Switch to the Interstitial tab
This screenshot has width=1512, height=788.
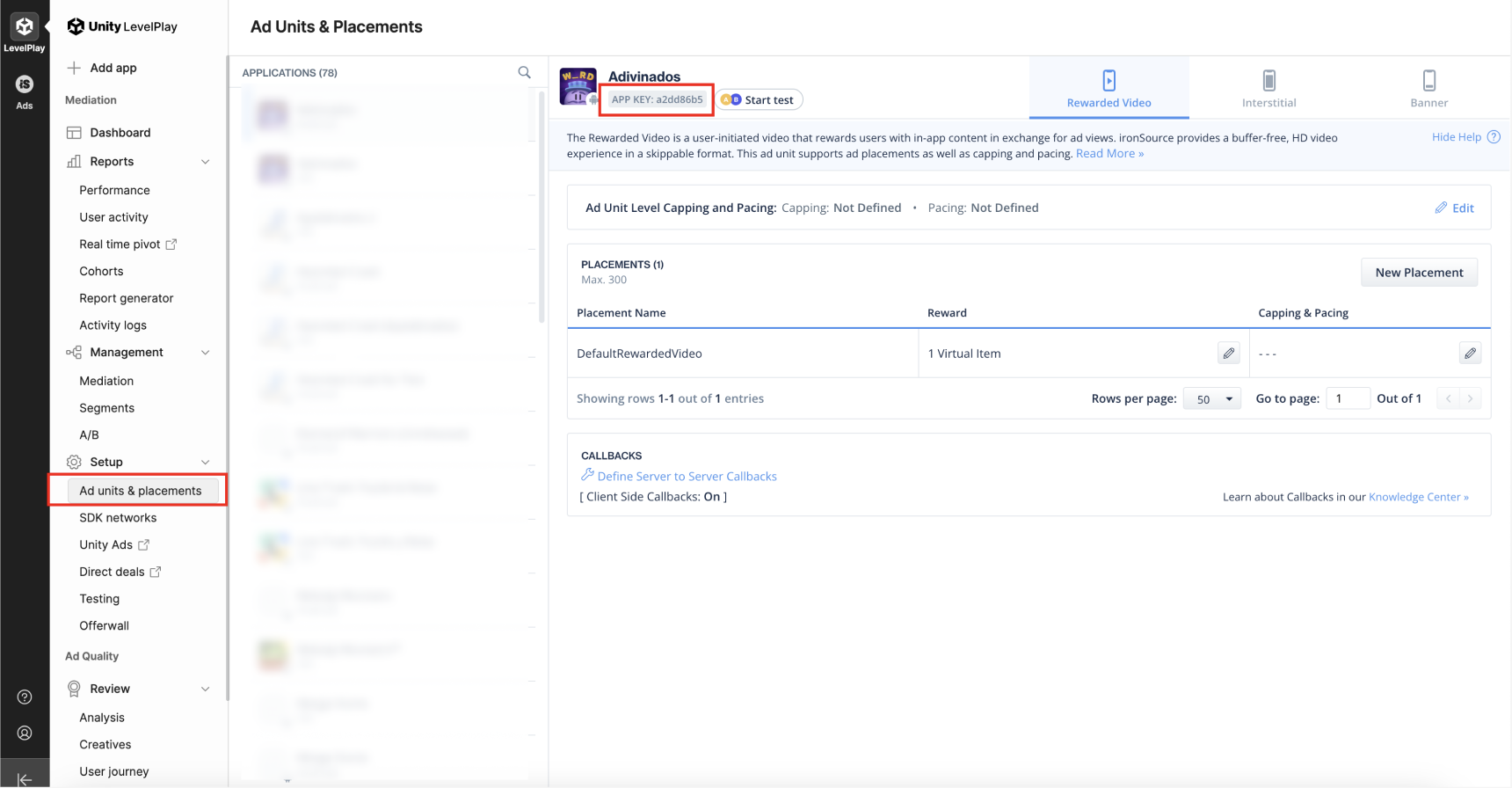(1268, 88)
